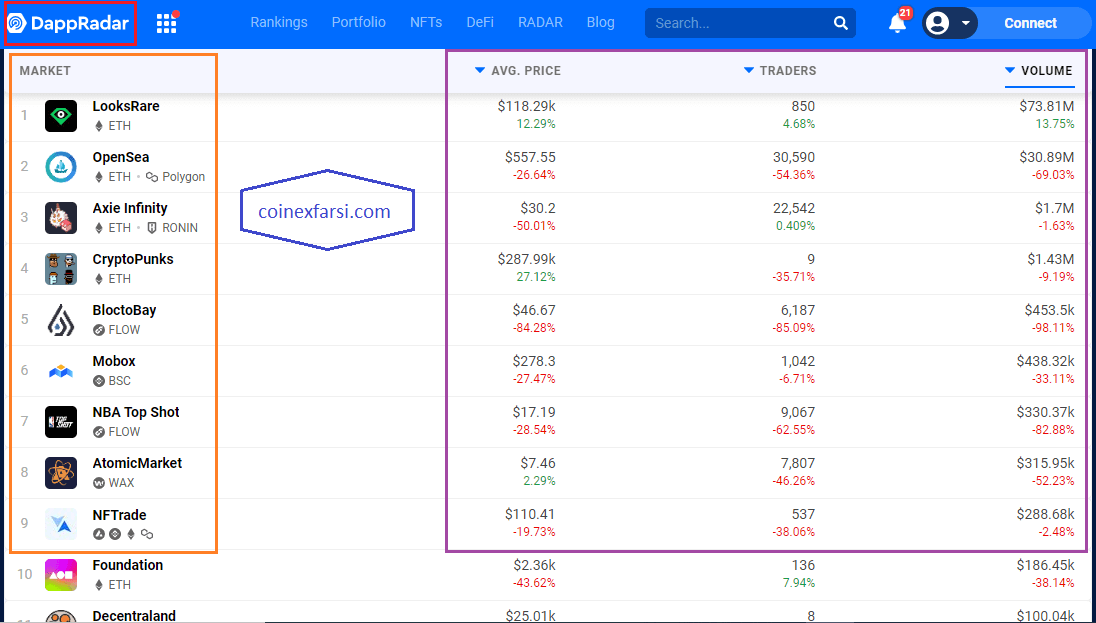Click the search magnifier icon
Viewport: 1096px width, 623px height.
(840, 23)
